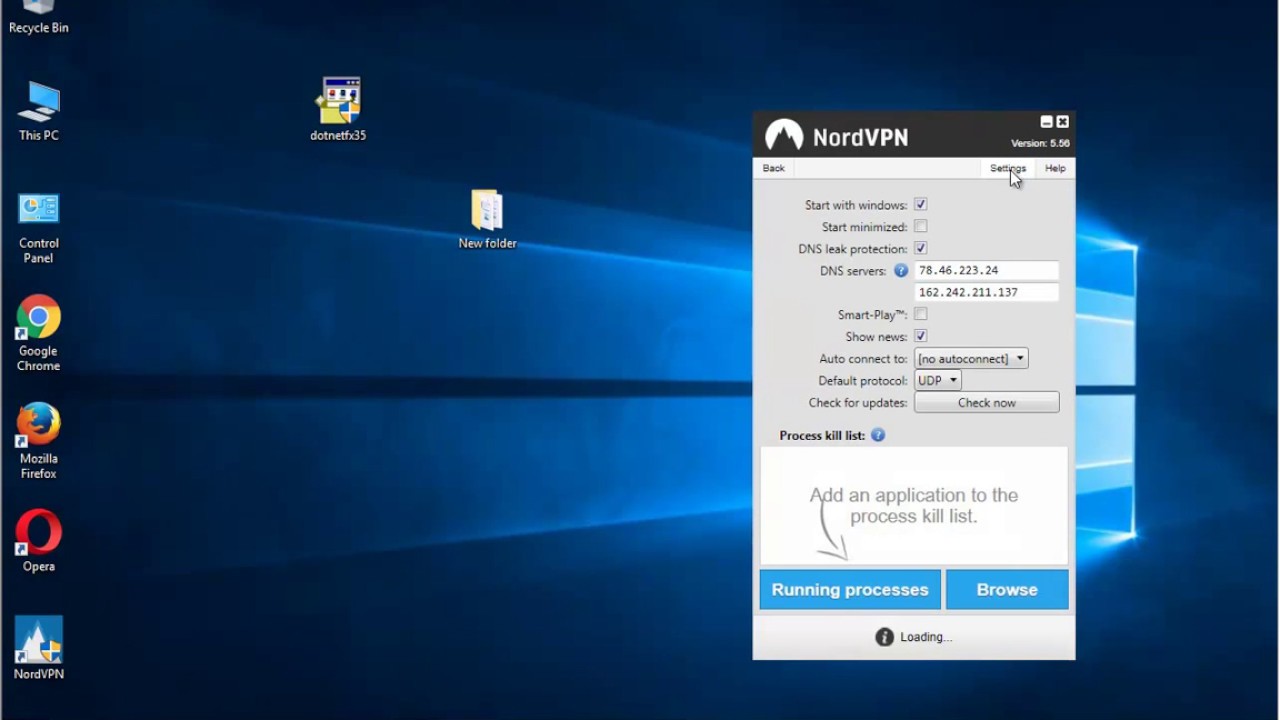Open the Auto connect to dropdown

971,359
